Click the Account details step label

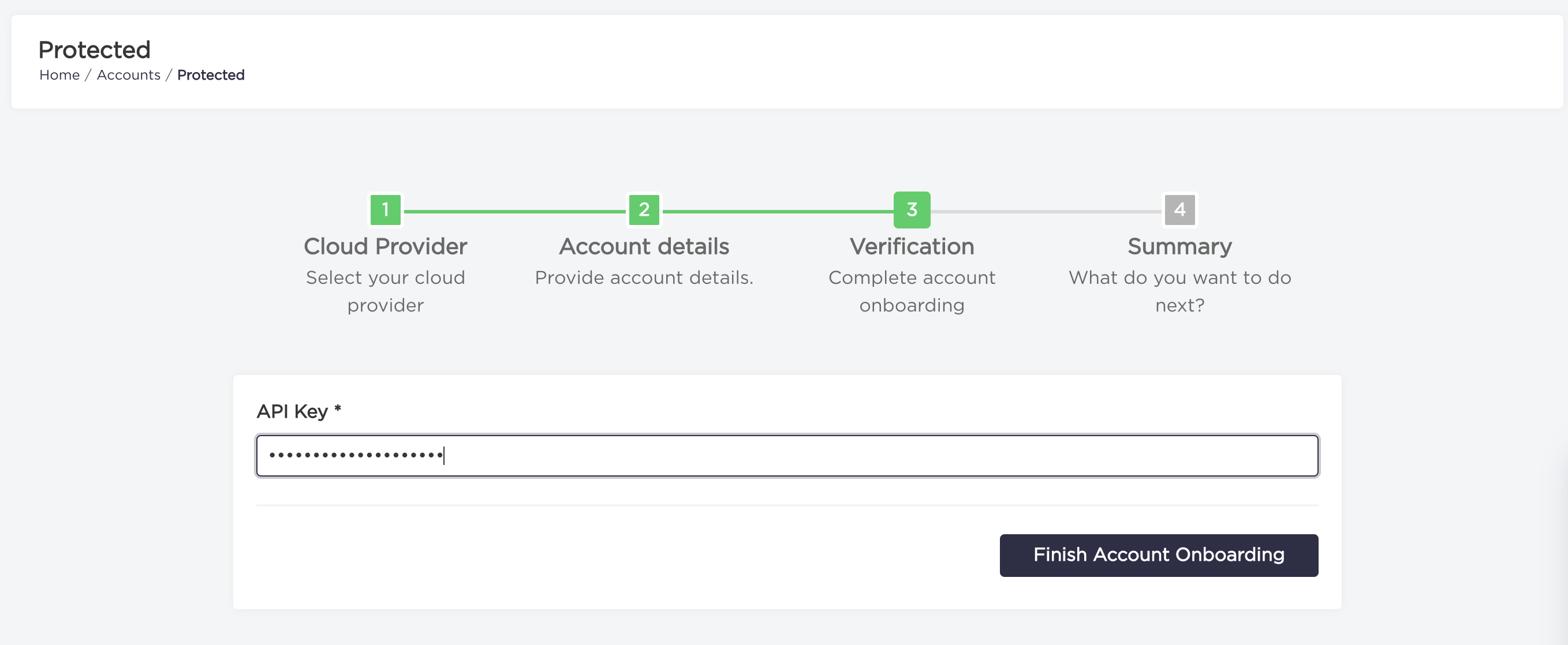pyautogui.click(x=643, y=246)
